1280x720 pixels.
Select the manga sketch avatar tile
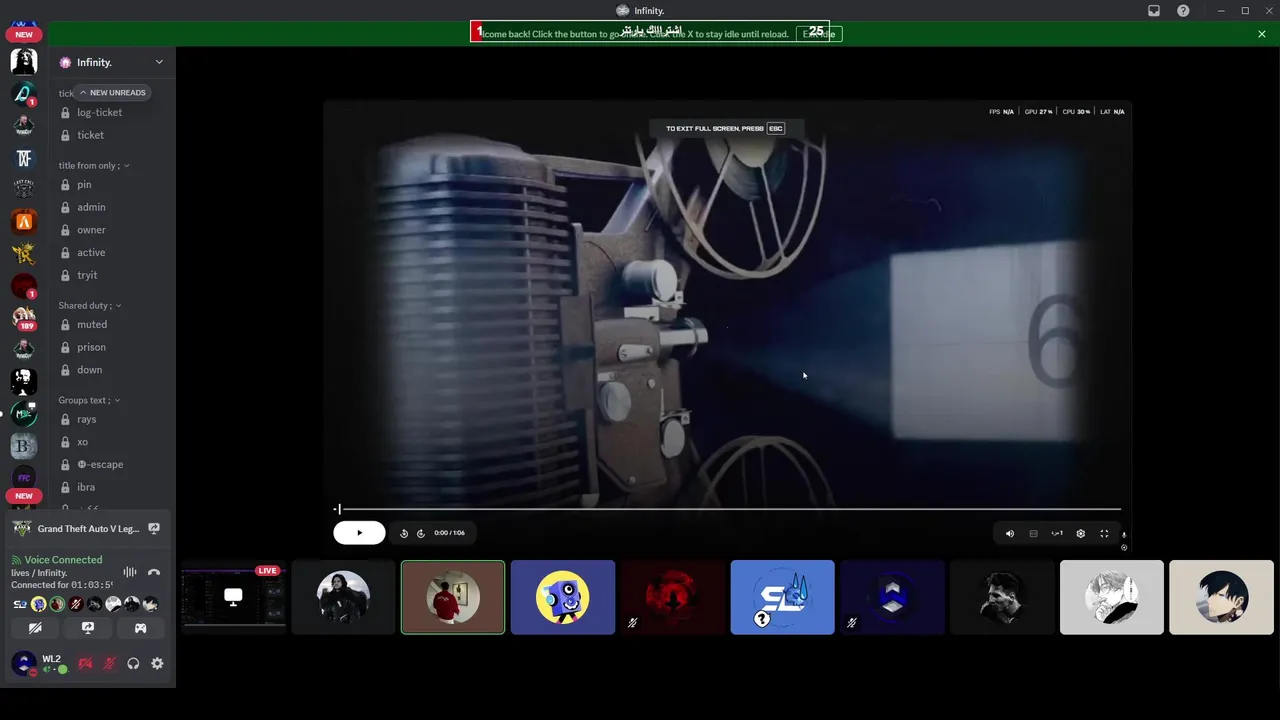tap(1112, 597)
